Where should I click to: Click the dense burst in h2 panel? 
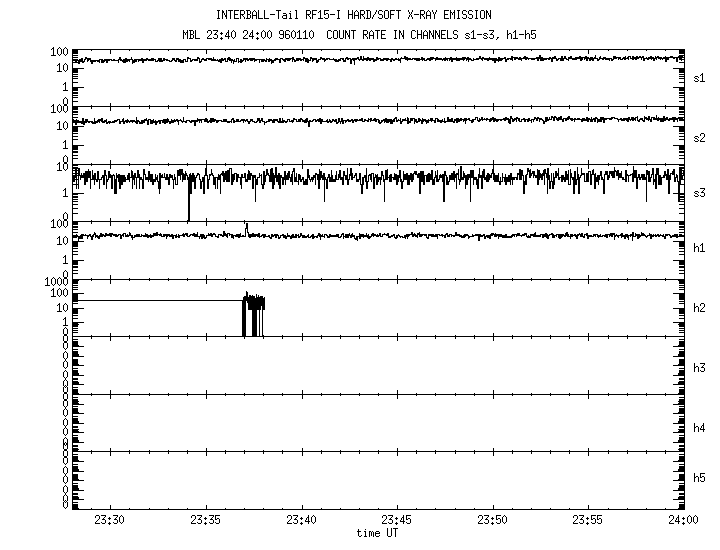pos(254,312)
